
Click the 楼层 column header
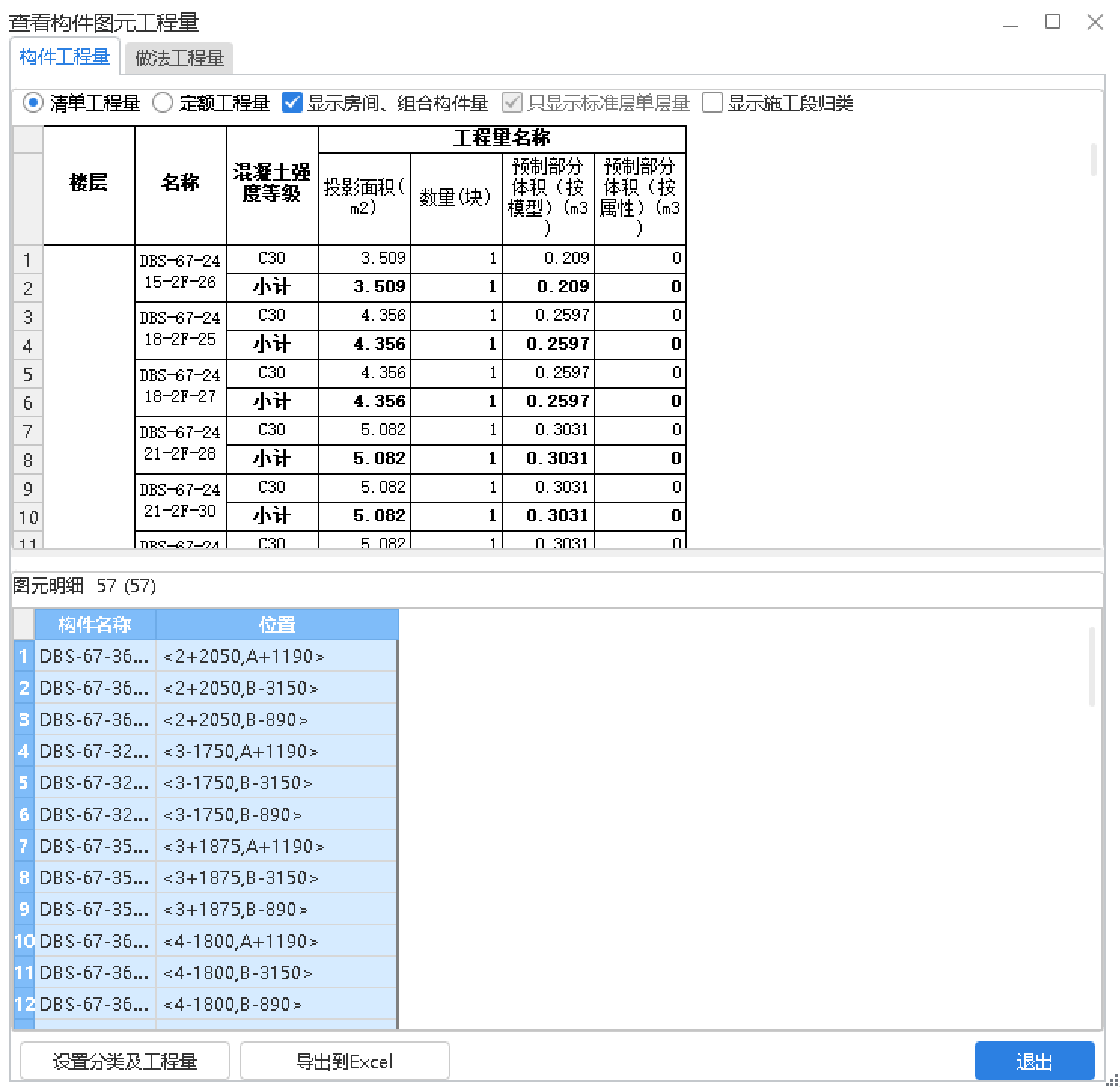point(89,185)
